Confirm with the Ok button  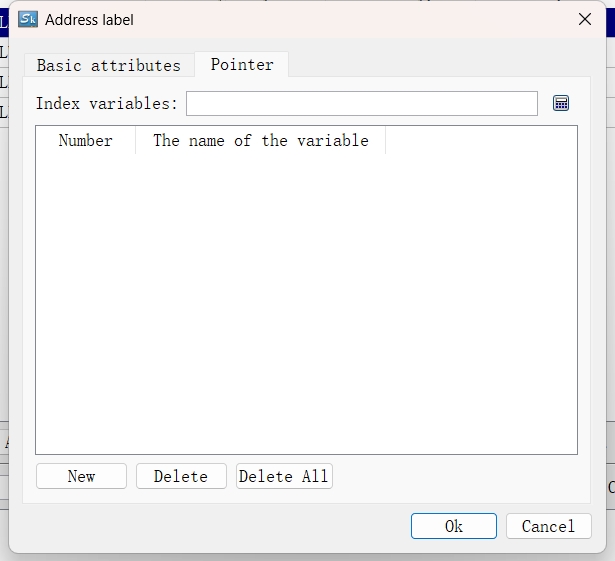(x=453, y=526)
